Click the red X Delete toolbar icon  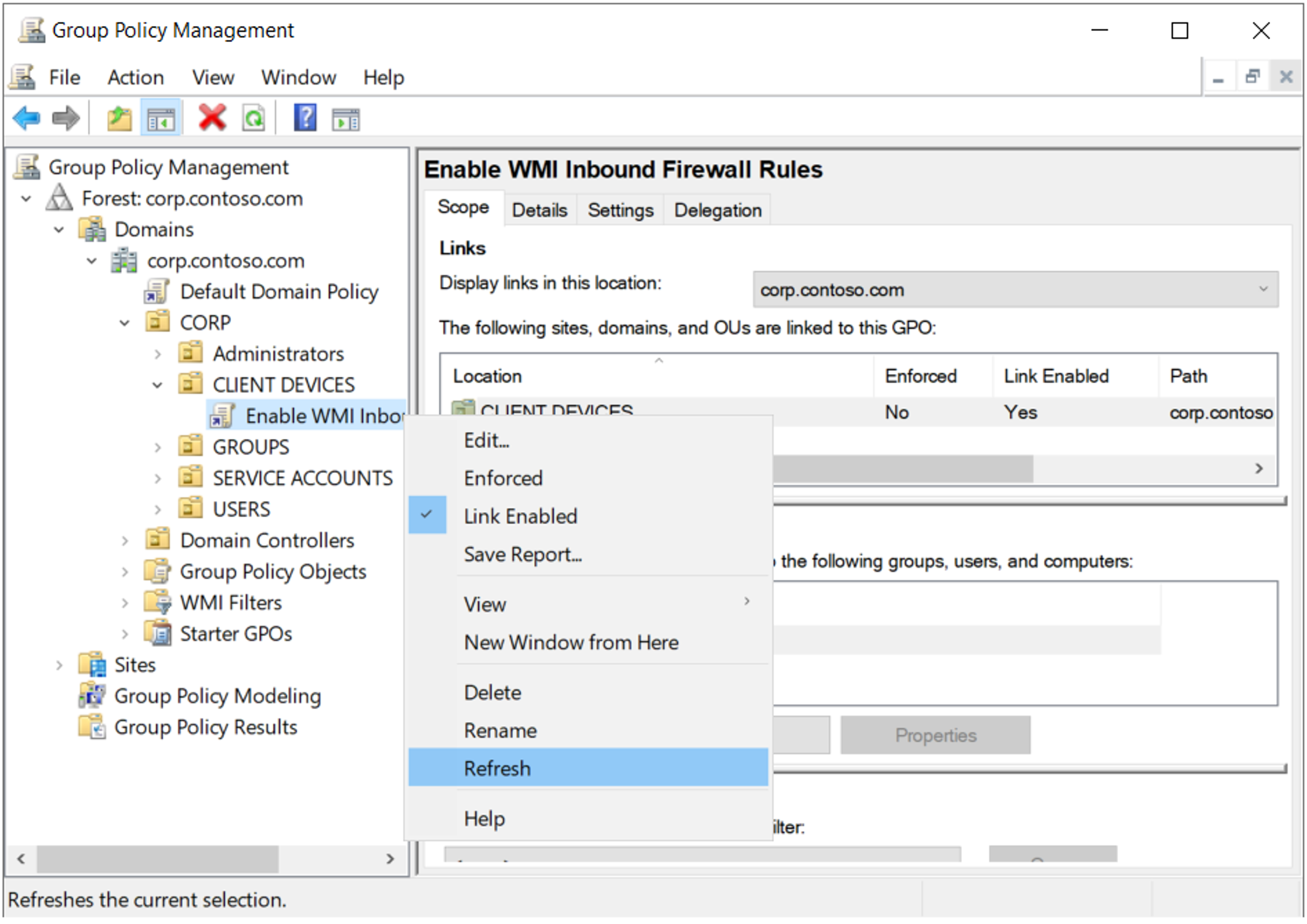coord(212,118)
